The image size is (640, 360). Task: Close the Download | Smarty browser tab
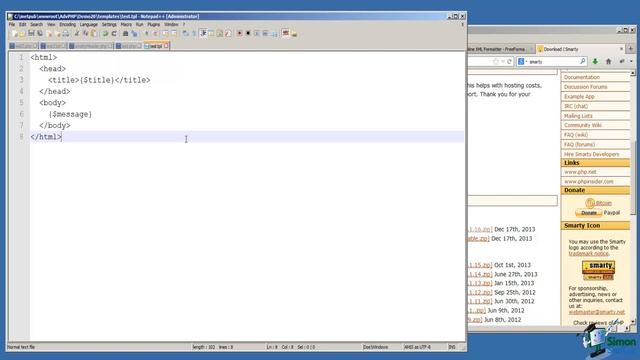pos(622,49)
